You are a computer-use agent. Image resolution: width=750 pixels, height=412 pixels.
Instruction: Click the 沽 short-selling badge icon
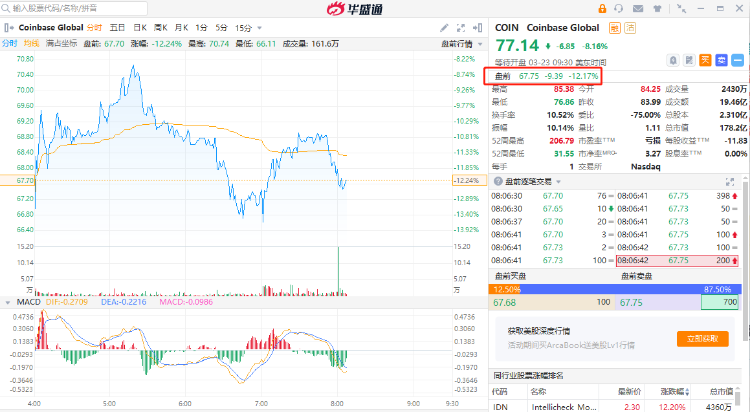tap(630, 28)
